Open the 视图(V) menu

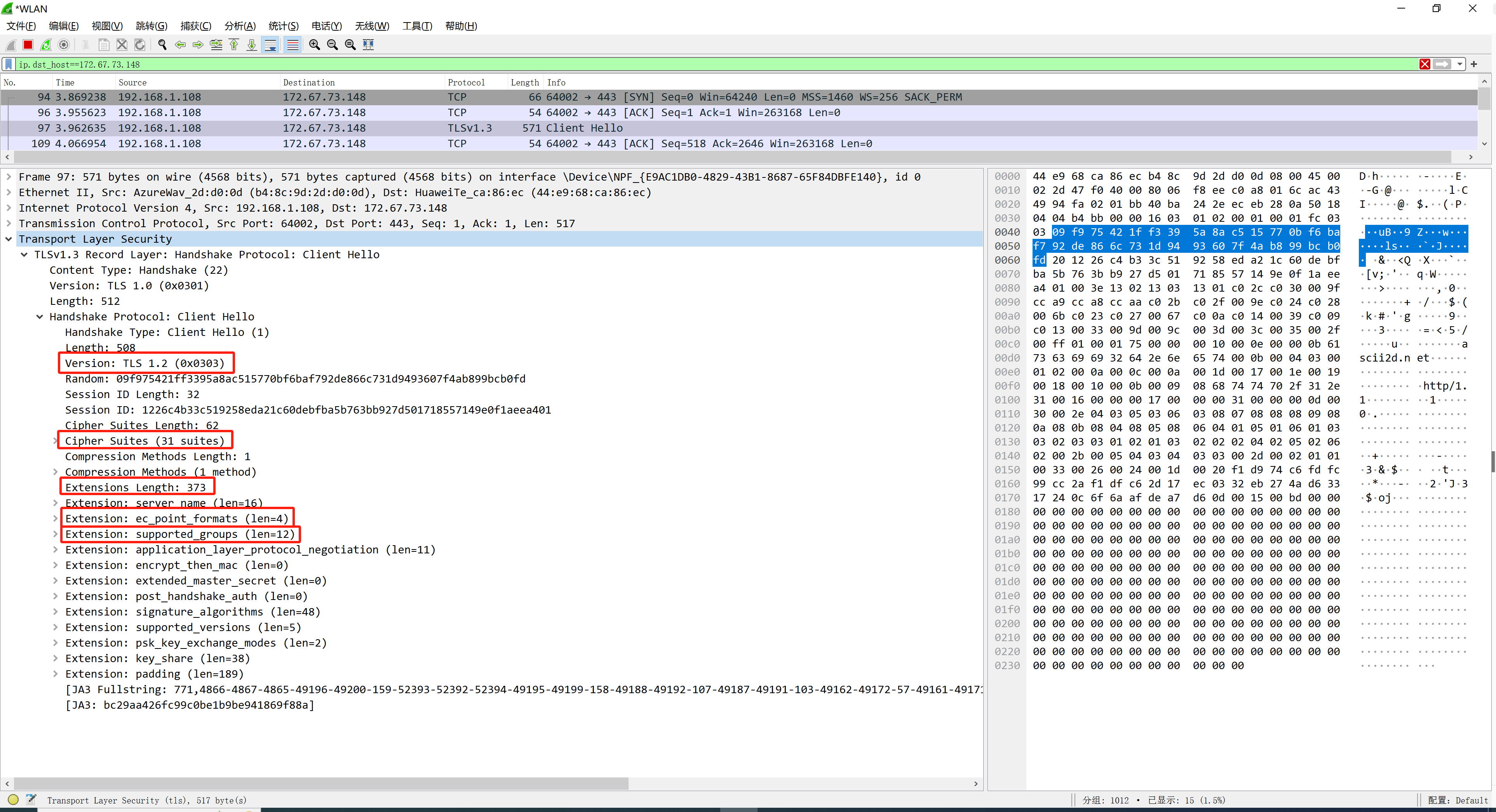tap(108, 26)
